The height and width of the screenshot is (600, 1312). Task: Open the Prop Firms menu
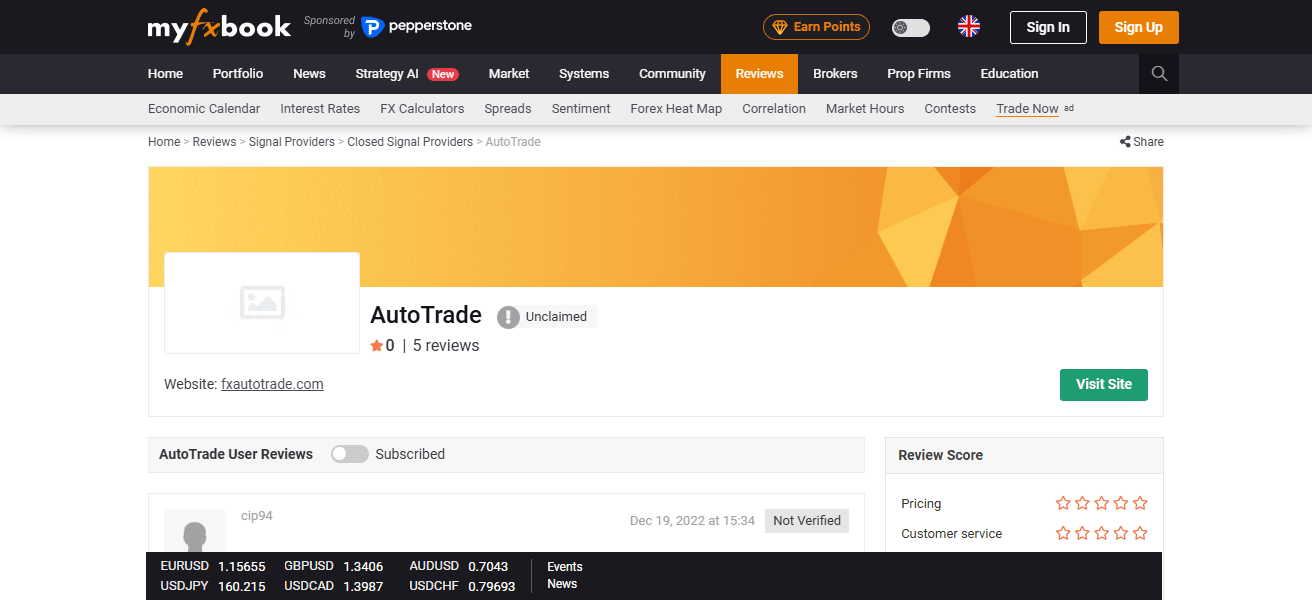click(919, 74)
